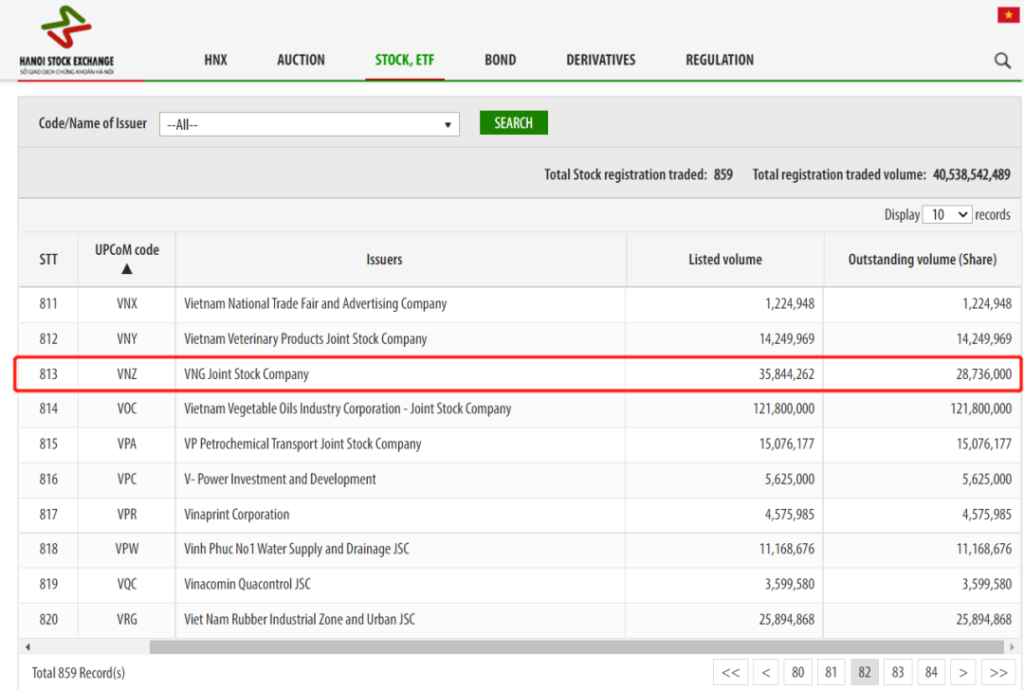Select the VPW code cell
The height and width of the screenshot is (690, 1024).
[127, 549]
